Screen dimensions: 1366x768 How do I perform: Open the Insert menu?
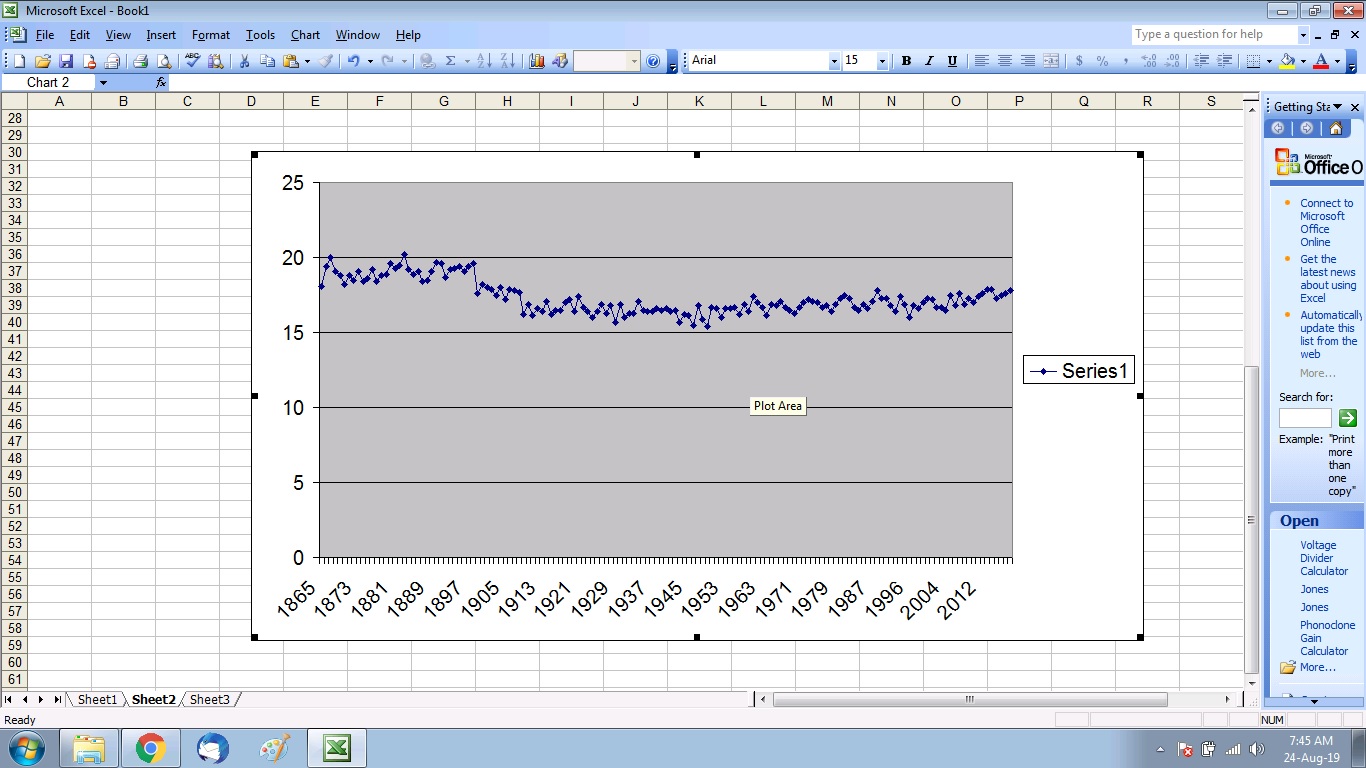point(161,35)
